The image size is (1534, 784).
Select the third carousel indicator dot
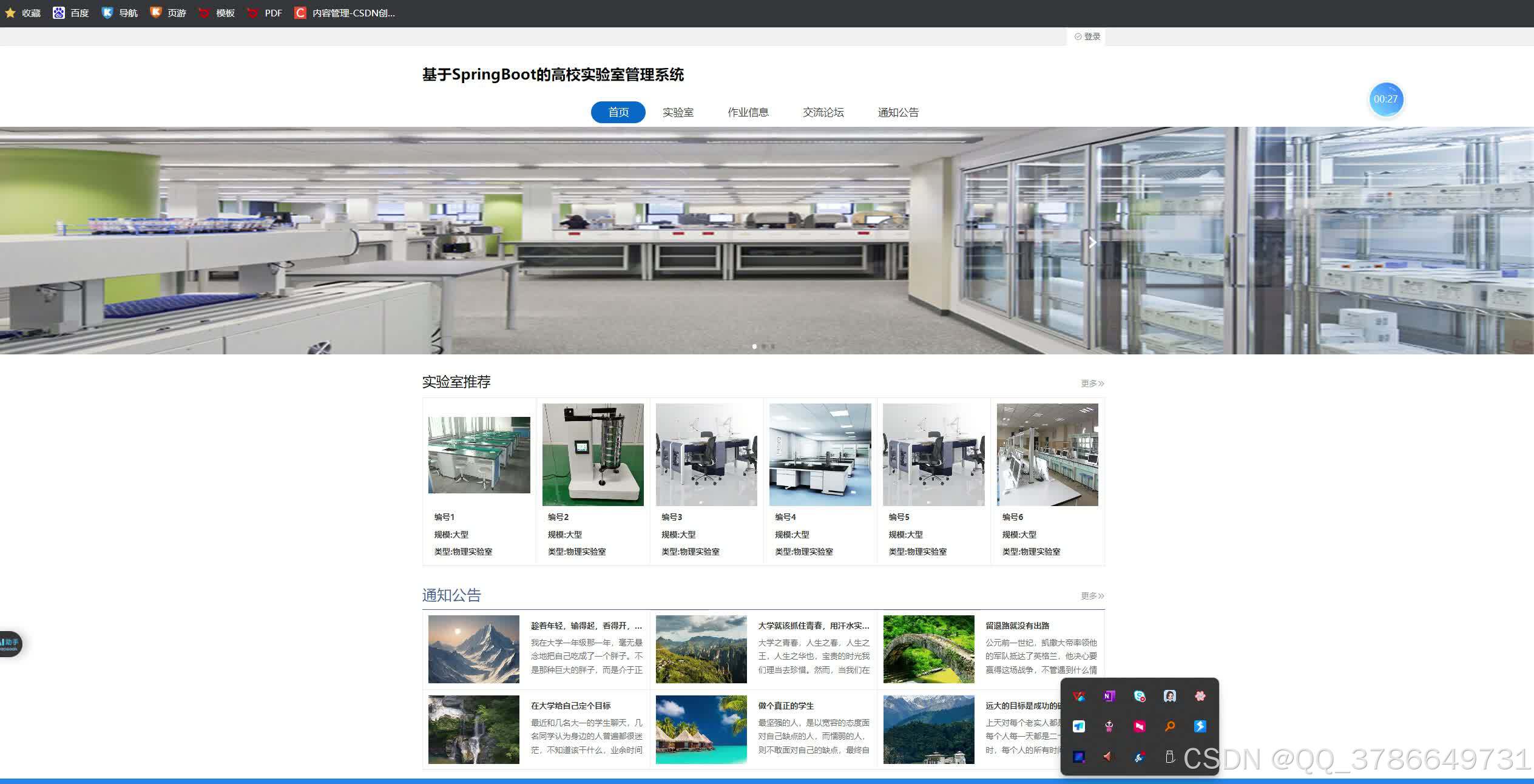(x=773, y=346)
